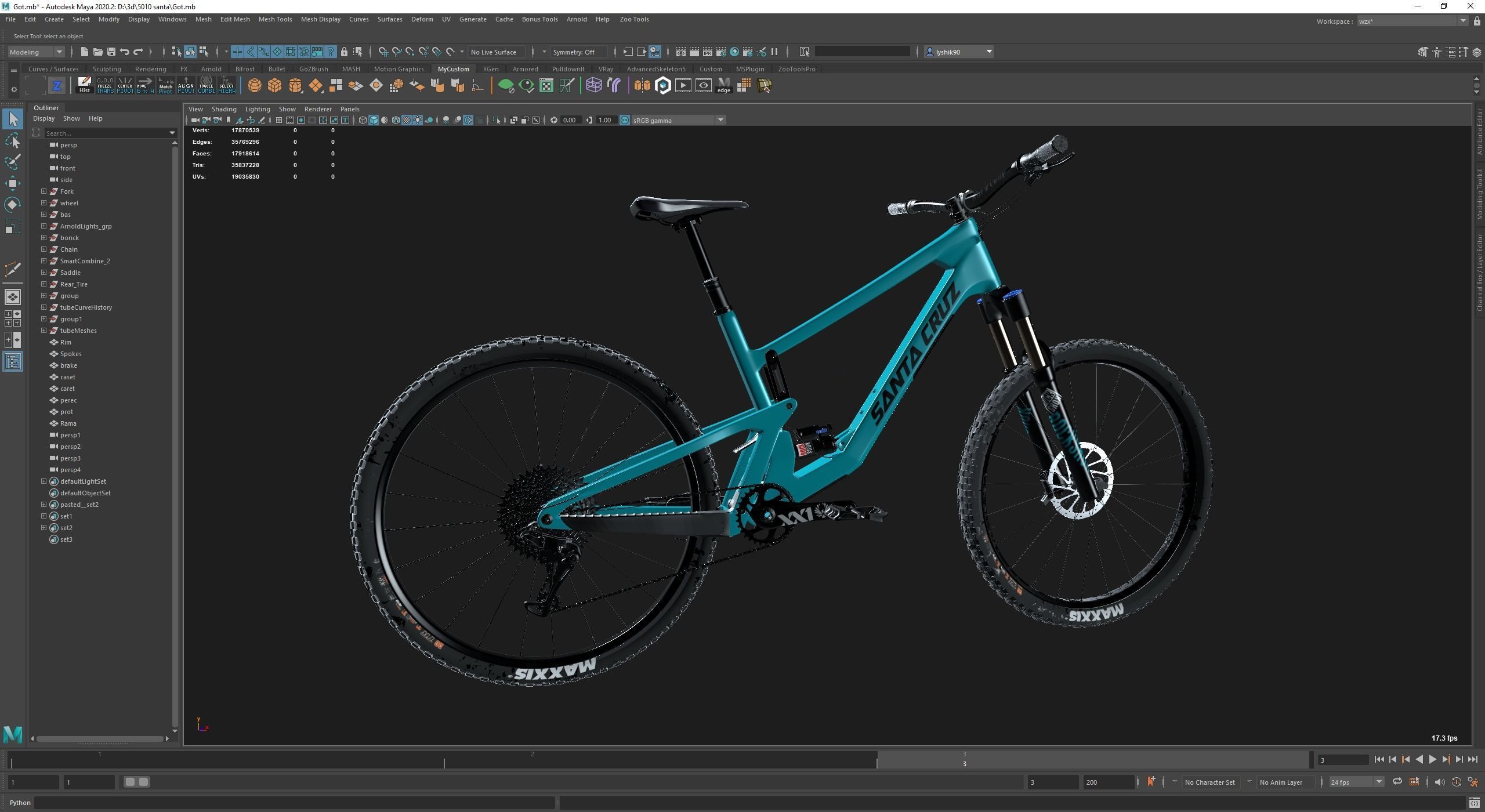This screenshot has height=812, width=1485.
Task: Save the scene with the disk icon
Action: point(111,52)
